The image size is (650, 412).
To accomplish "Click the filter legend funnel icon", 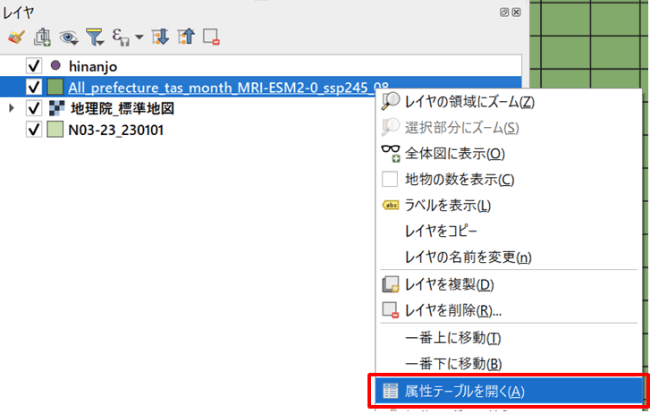I will pos(96,37).
